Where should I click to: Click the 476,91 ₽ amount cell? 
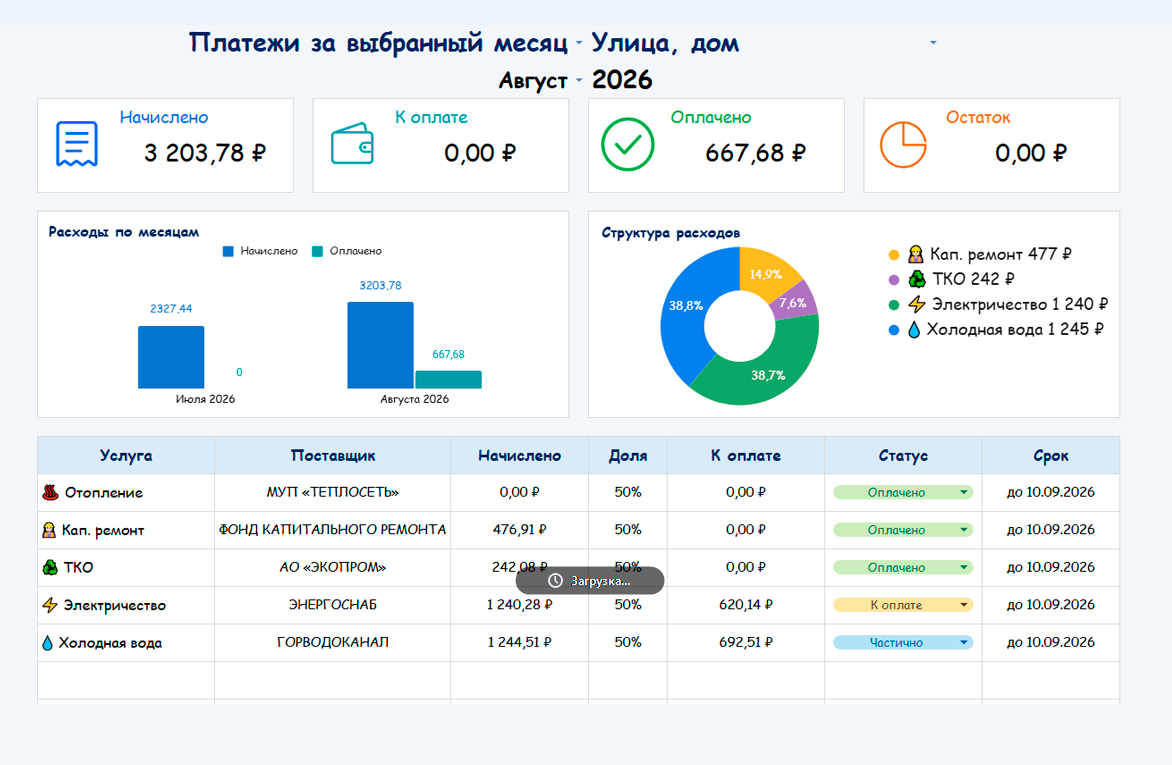pyautogui.click(x=519, y=529)
